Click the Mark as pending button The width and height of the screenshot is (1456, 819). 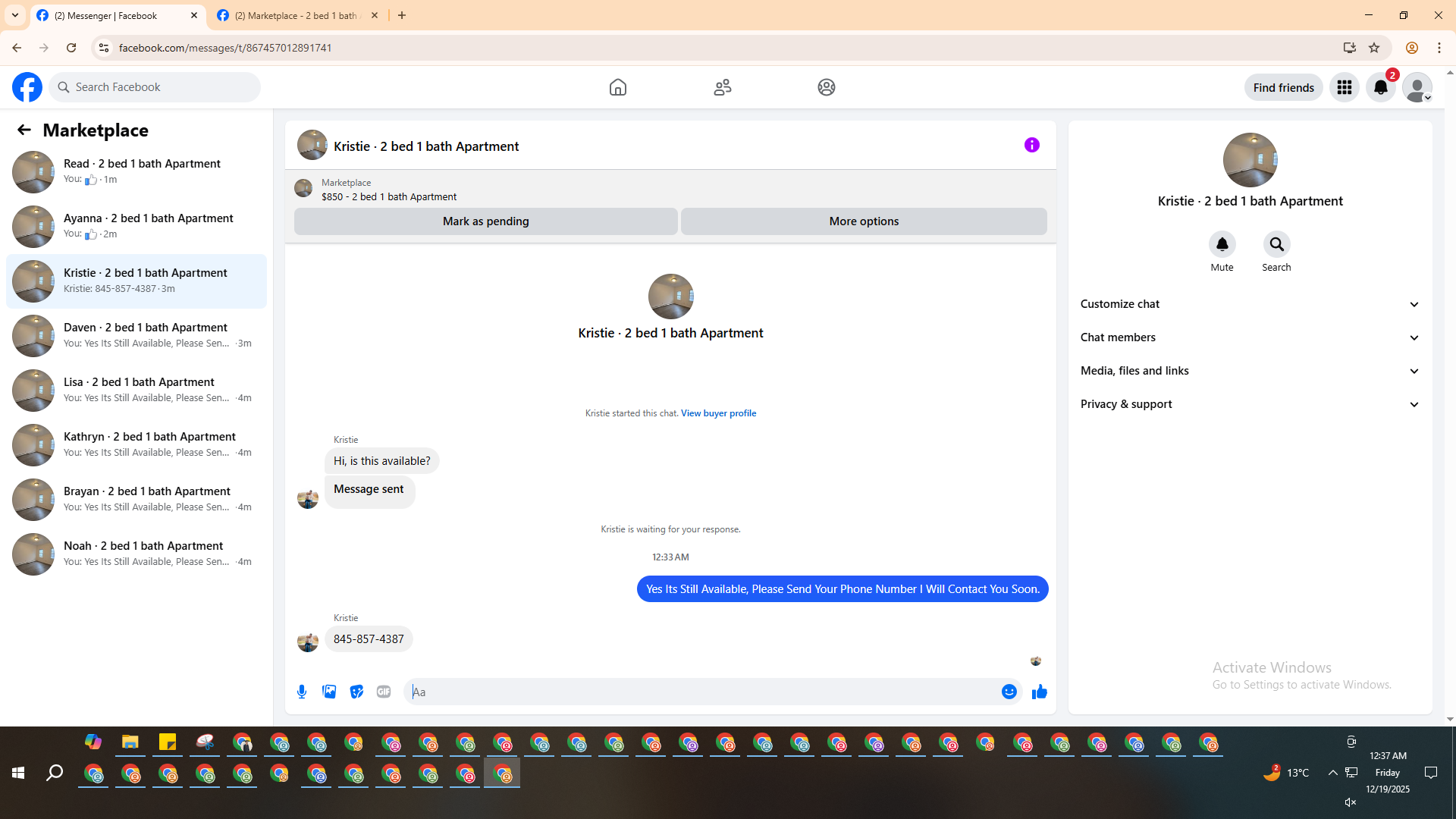pyautogui.click(x=485, y=221)
